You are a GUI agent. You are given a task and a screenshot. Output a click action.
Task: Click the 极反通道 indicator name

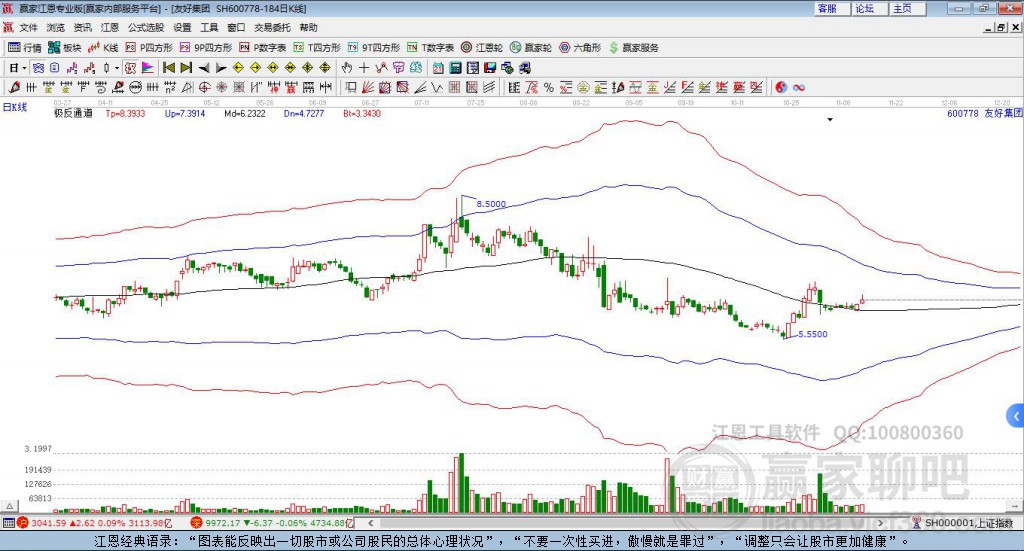tap(73, 114)
